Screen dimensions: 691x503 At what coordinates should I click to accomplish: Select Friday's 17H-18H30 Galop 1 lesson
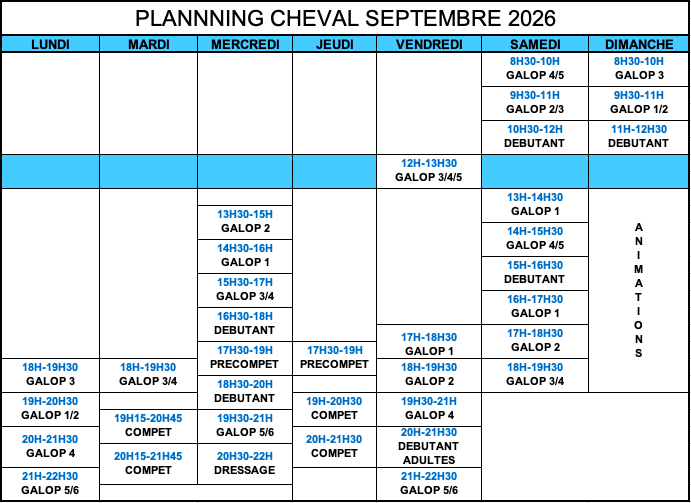tap(429, 344)
